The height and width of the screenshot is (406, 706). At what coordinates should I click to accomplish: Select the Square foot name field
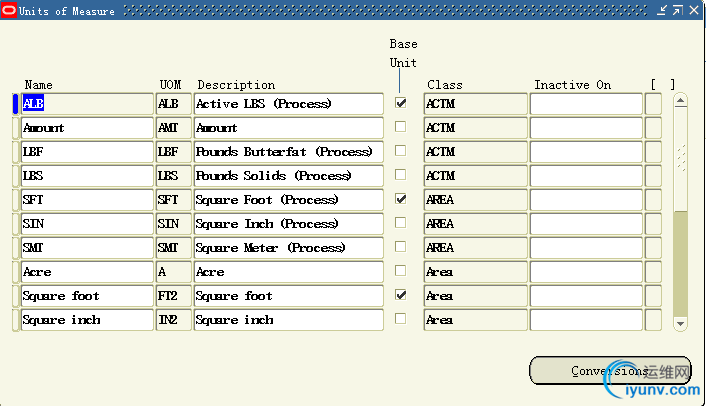tap(87, 296)
